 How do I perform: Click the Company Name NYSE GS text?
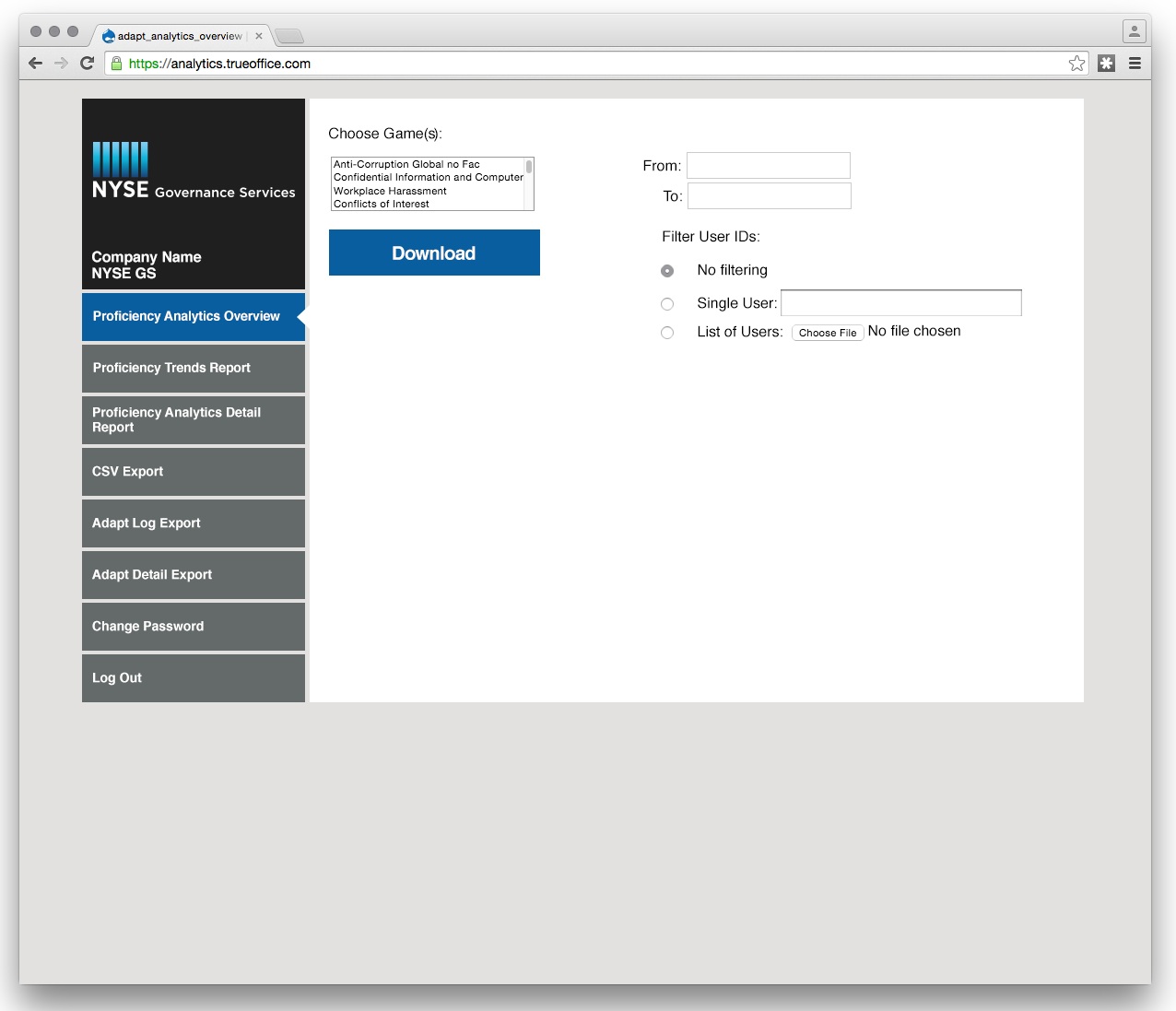pos(147,265)
